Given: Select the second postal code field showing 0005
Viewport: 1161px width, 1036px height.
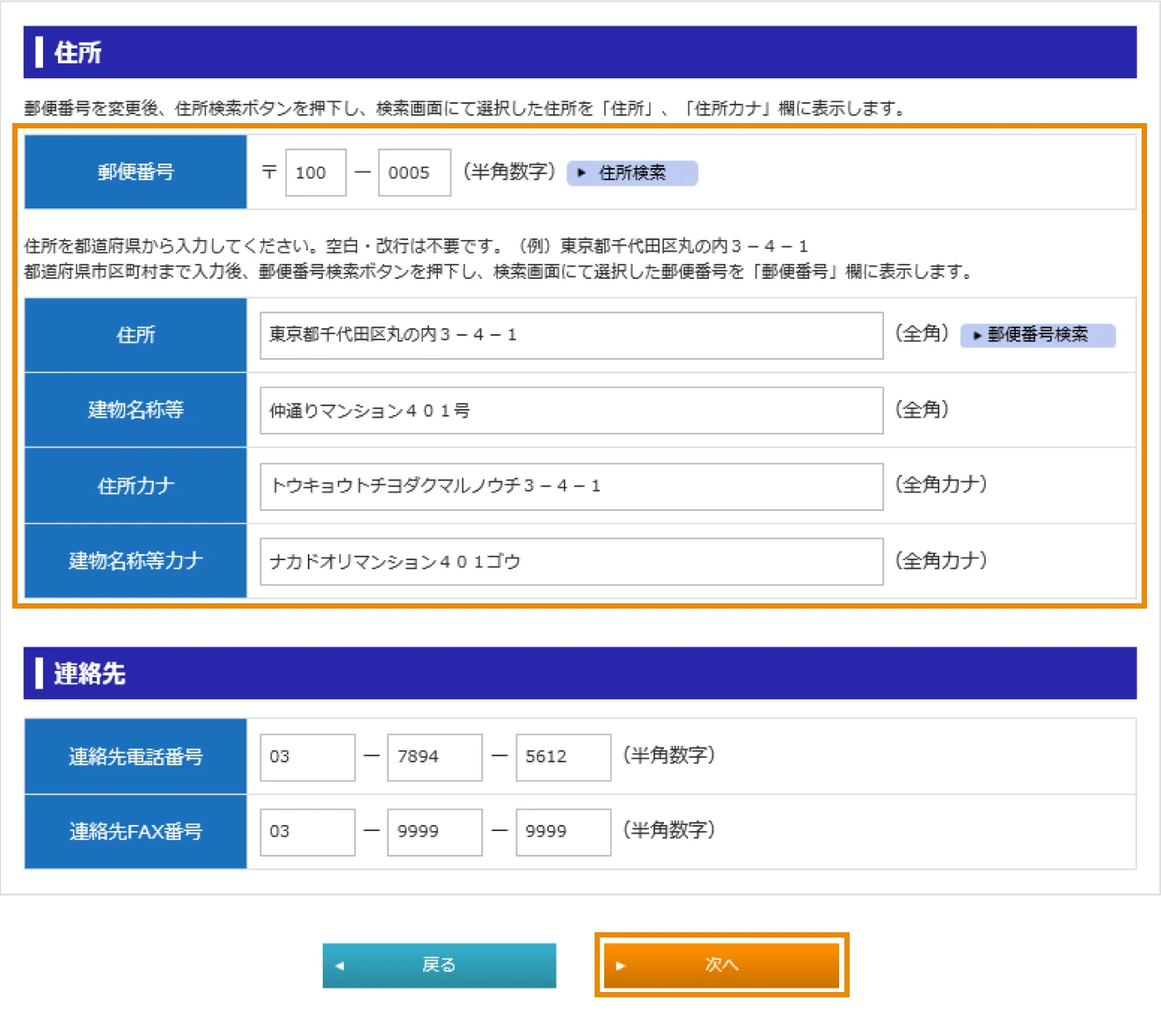Looking at the screenshot, I should [x=413, y=172].
